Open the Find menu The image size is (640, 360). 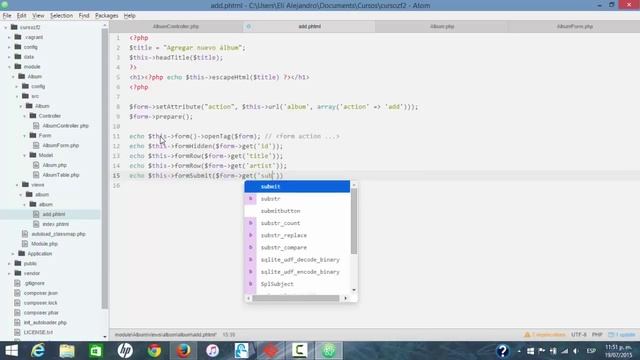[84, 16]
